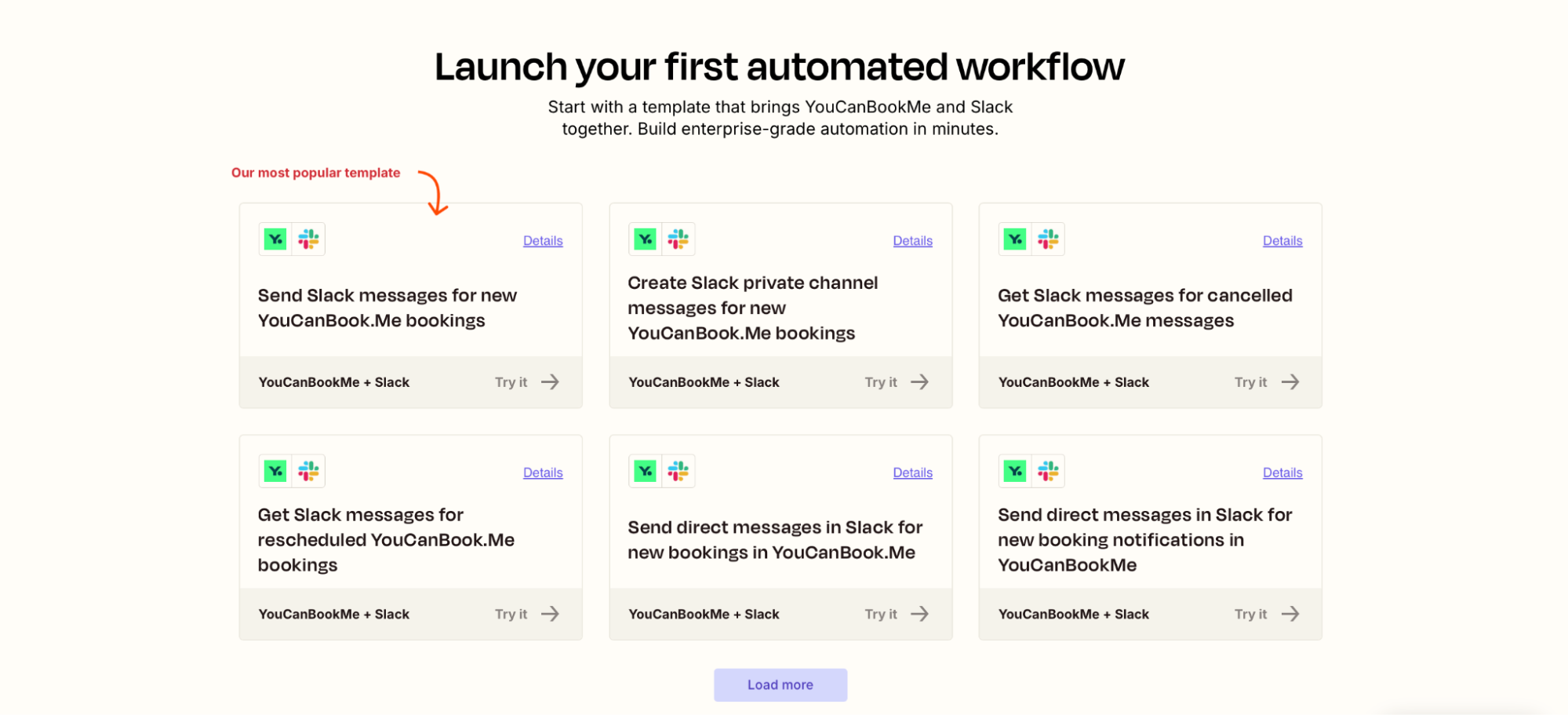
Task: Select the YouCanBookMe icon on the direct messages card
Action: pos(644,470)
